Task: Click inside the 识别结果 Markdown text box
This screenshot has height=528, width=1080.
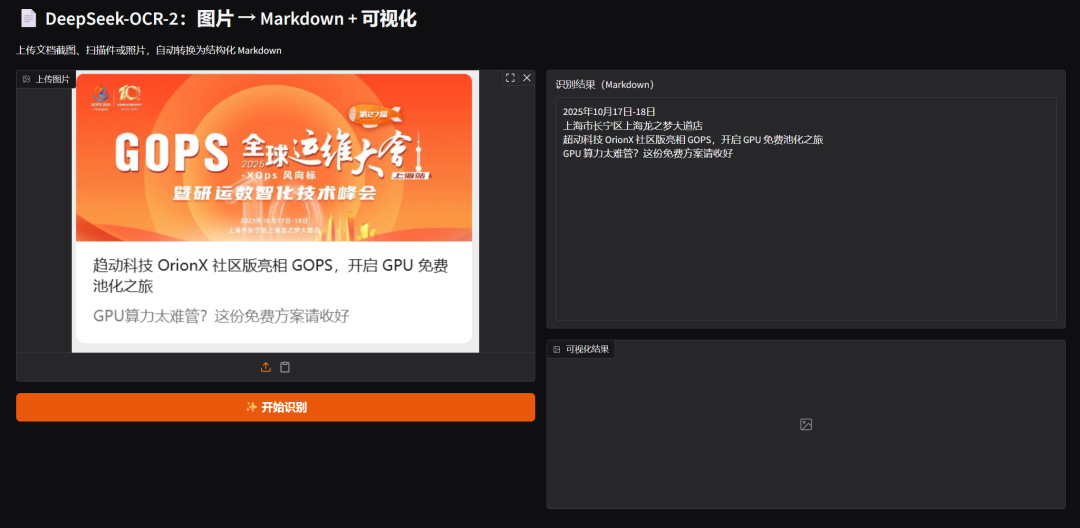Action: tap(806, 209)
